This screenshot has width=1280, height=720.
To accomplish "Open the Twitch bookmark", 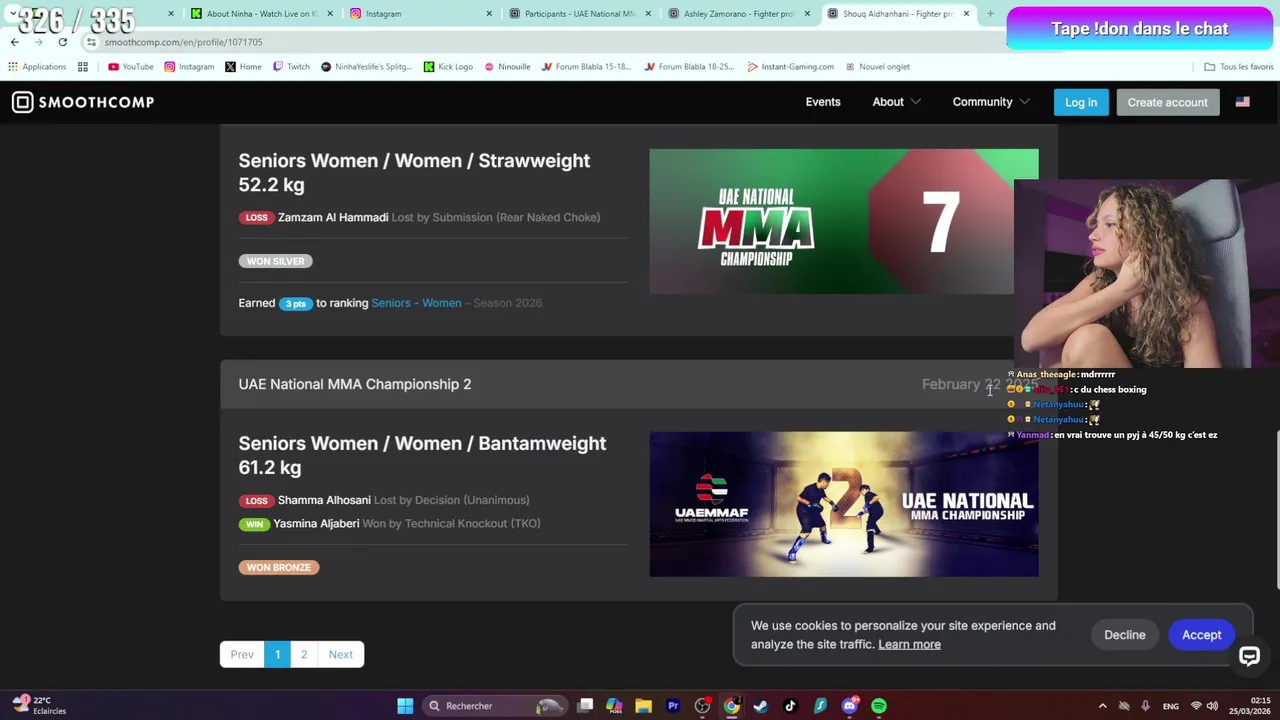I will (290, 67).
